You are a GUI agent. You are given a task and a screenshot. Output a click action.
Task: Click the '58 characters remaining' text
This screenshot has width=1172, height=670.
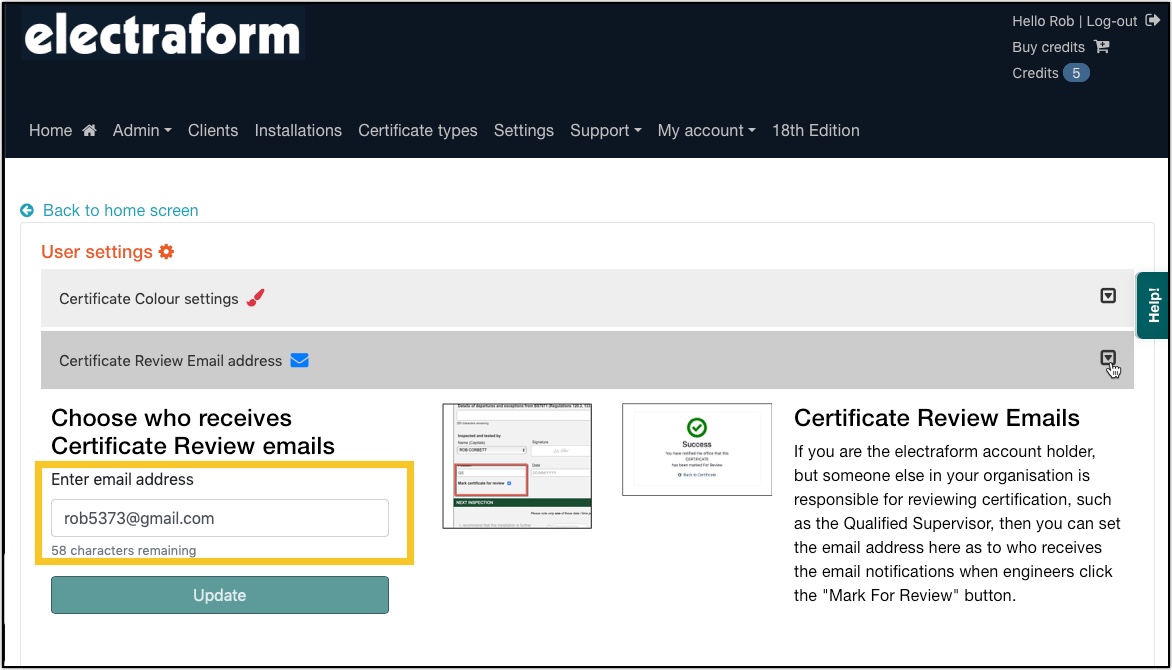124,550
